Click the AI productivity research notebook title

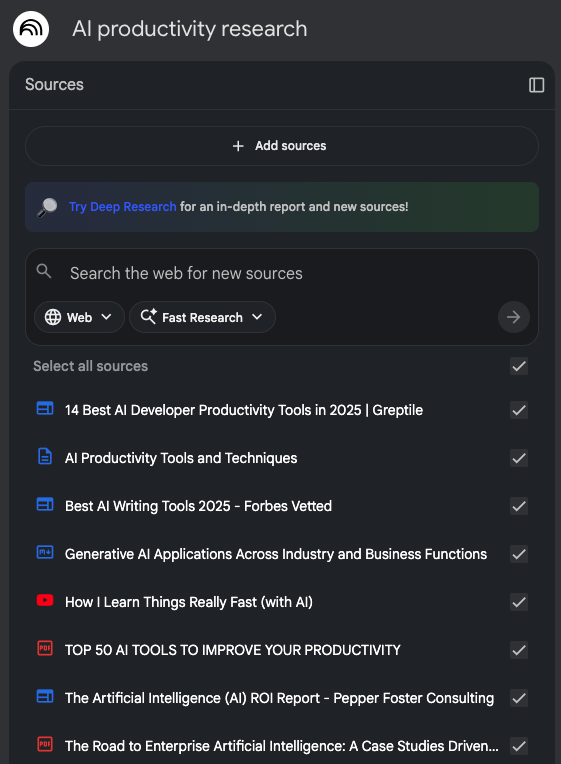(x=190, y=29)
